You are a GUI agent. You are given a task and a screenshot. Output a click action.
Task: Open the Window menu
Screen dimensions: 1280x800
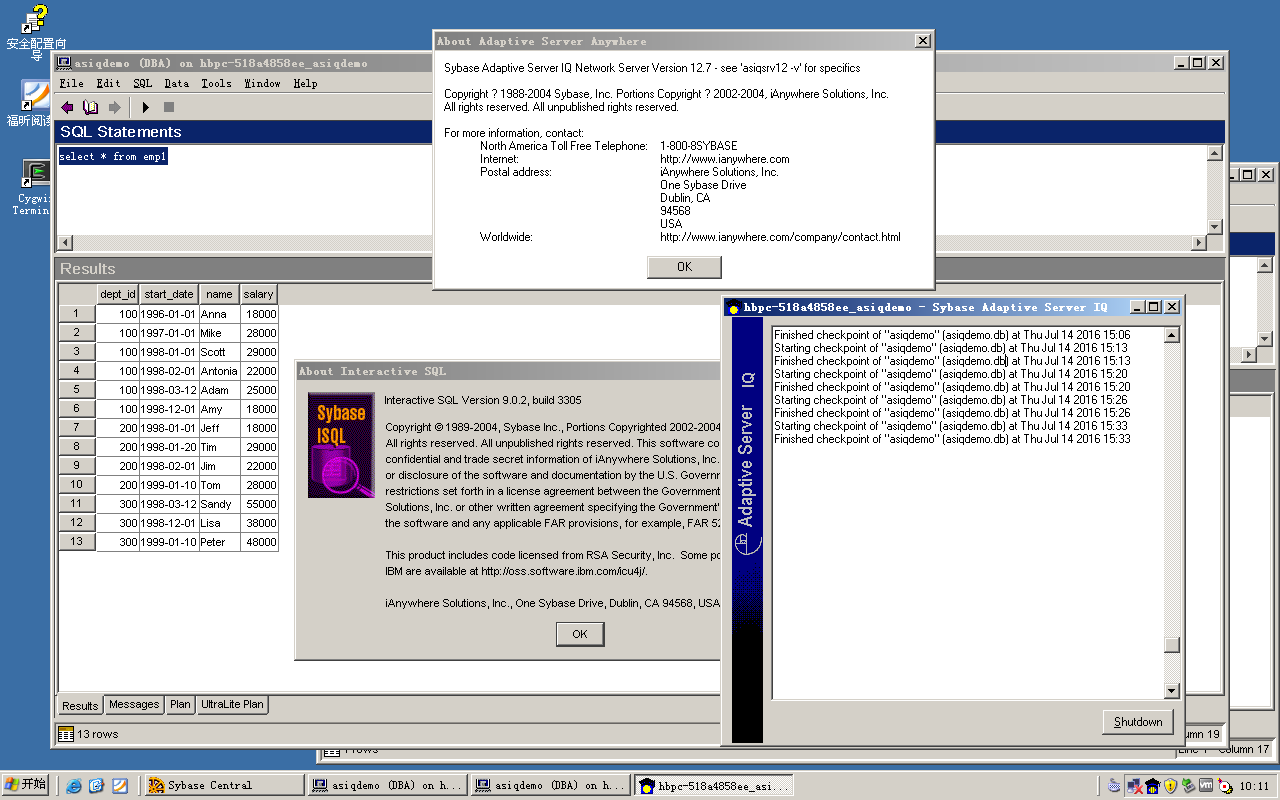click(263, 84)
